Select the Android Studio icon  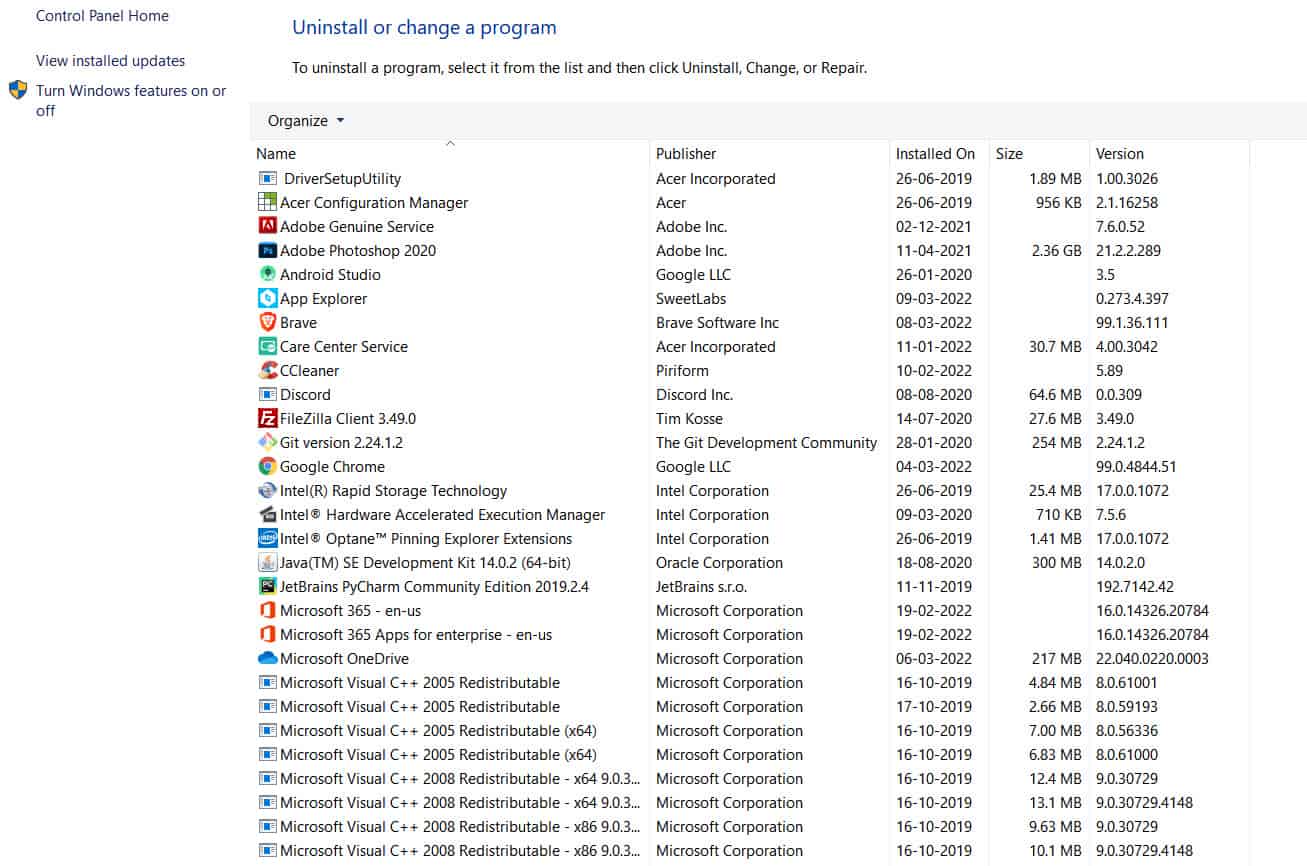(x=267, y=275)
